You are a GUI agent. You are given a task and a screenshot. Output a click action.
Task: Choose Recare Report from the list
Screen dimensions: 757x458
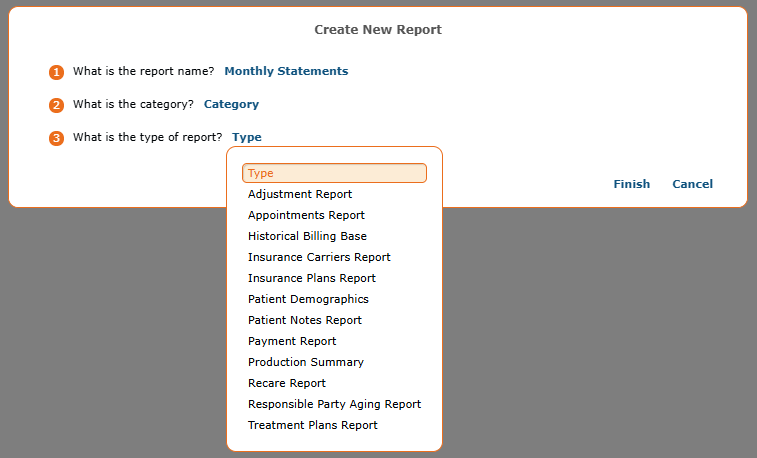coord(287,383)
